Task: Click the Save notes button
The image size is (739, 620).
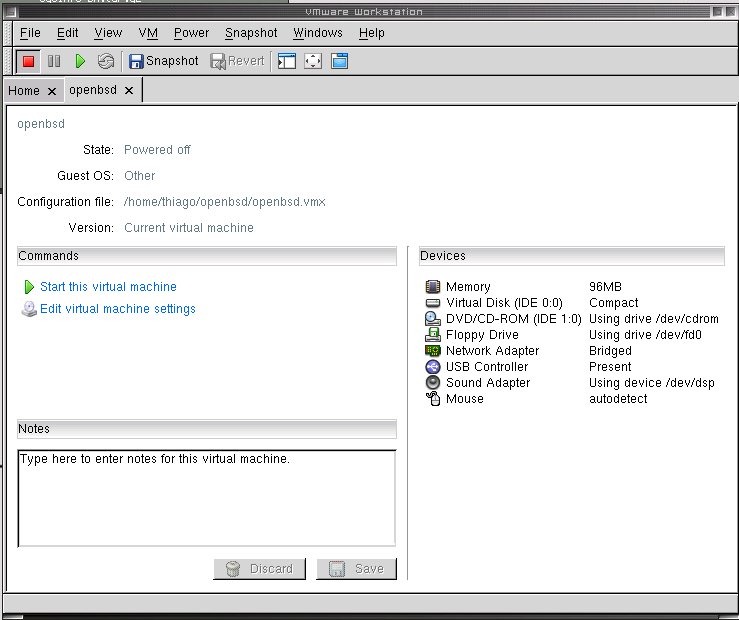Action: pos(356,569)
